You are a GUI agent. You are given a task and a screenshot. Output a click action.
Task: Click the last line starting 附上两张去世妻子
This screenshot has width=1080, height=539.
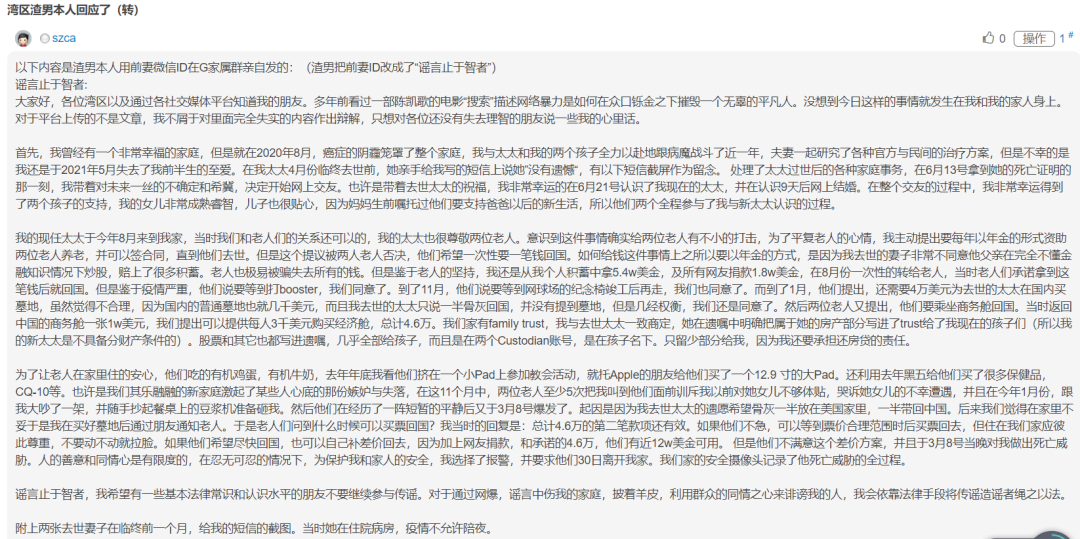254,529
